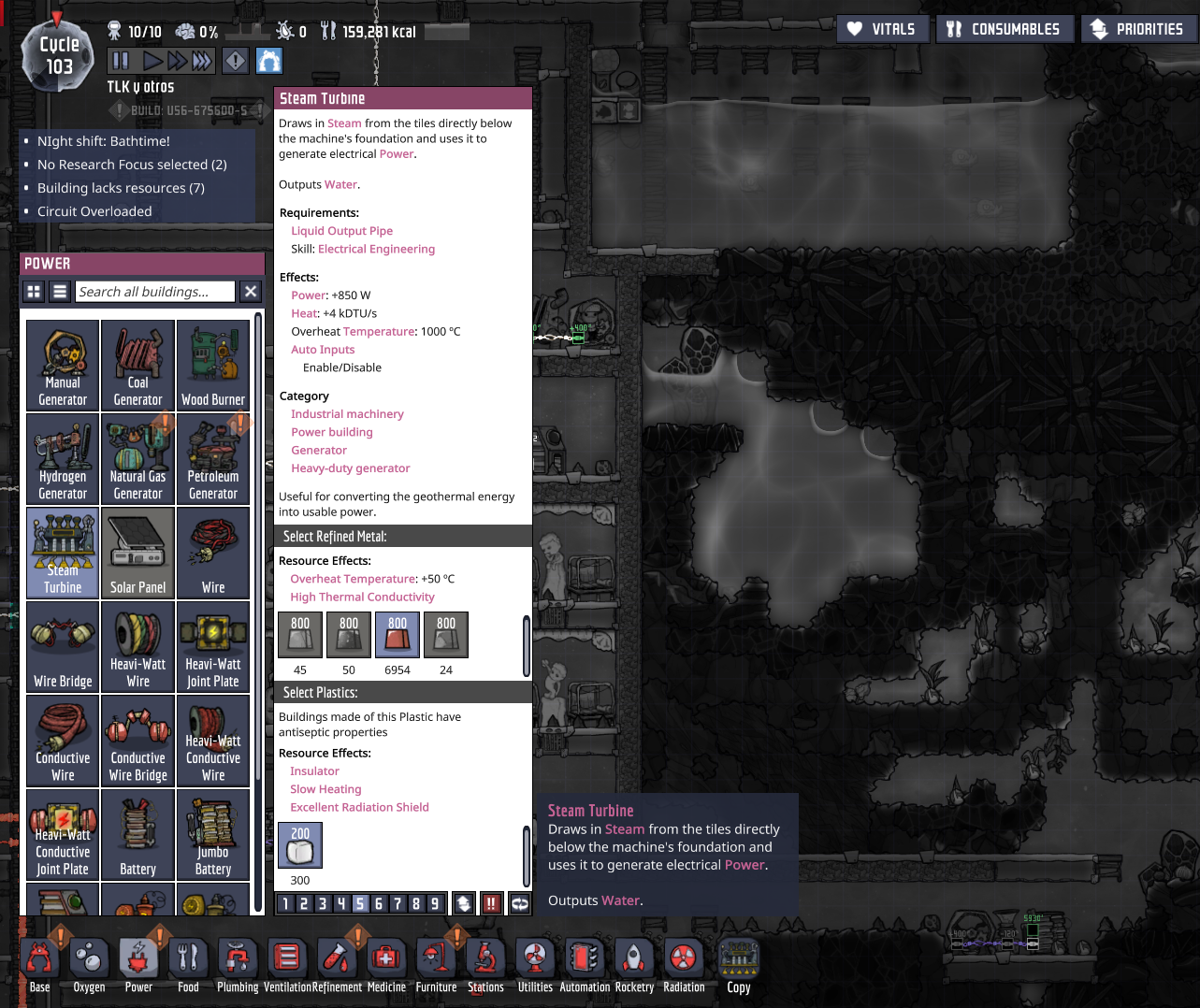Open the Food build category
The image size is (1200, 1008).
188,965
